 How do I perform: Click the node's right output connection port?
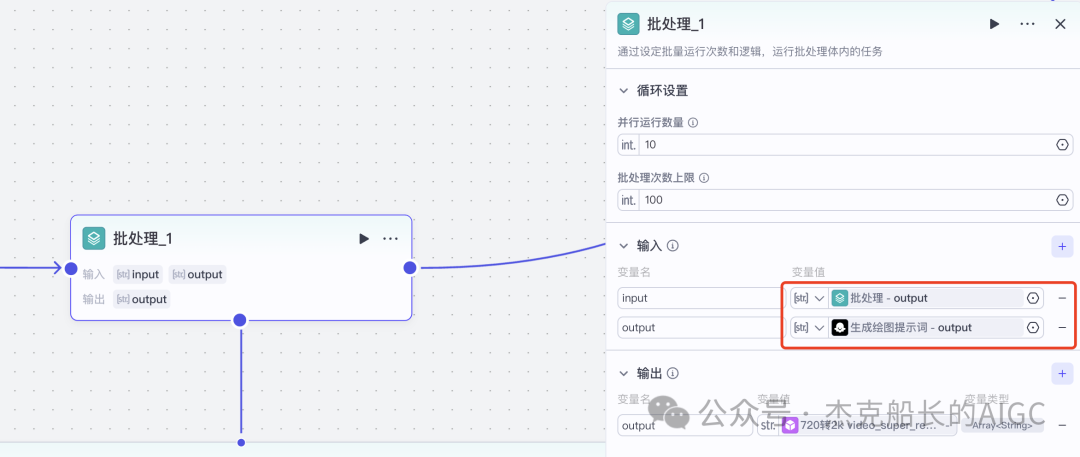coord(410,267)
